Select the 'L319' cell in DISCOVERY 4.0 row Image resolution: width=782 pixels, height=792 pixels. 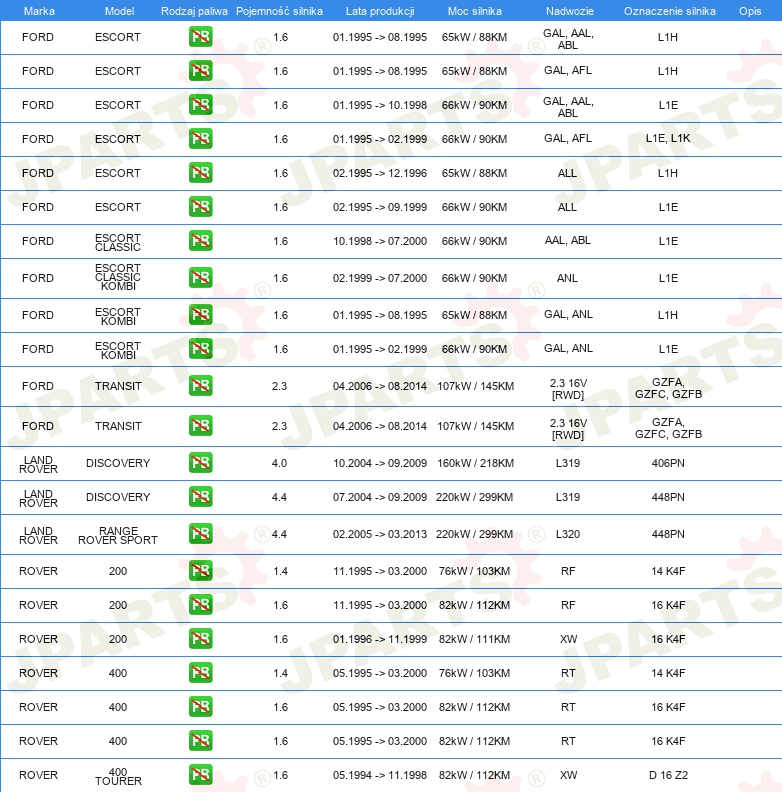[x=567, y=463]
